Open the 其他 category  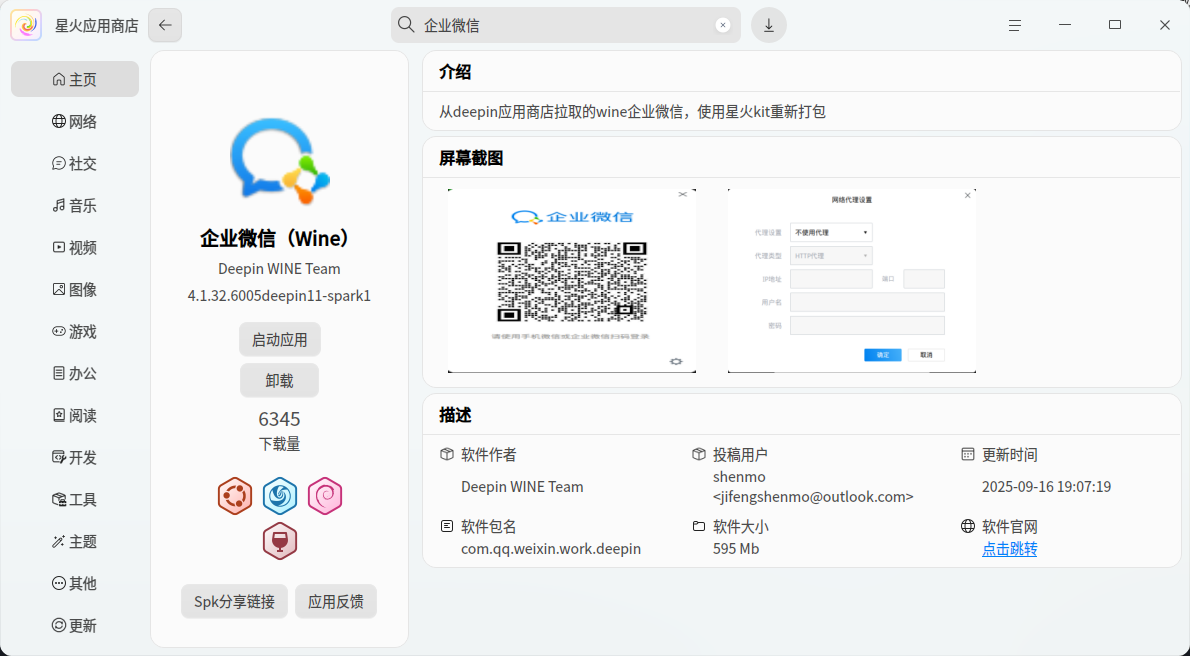tap(74, 583)
